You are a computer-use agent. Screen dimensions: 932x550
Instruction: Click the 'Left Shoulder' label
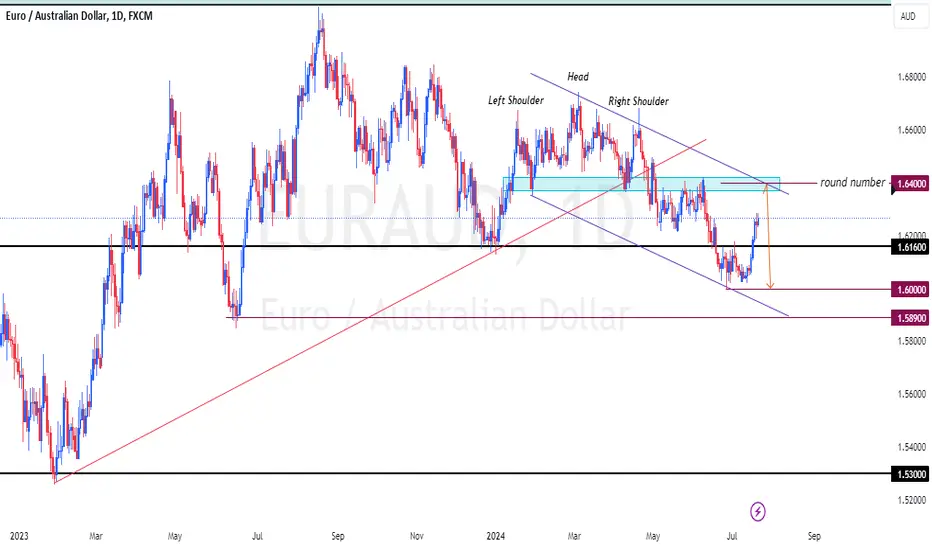pyautogui.click(x=516, y=100)
